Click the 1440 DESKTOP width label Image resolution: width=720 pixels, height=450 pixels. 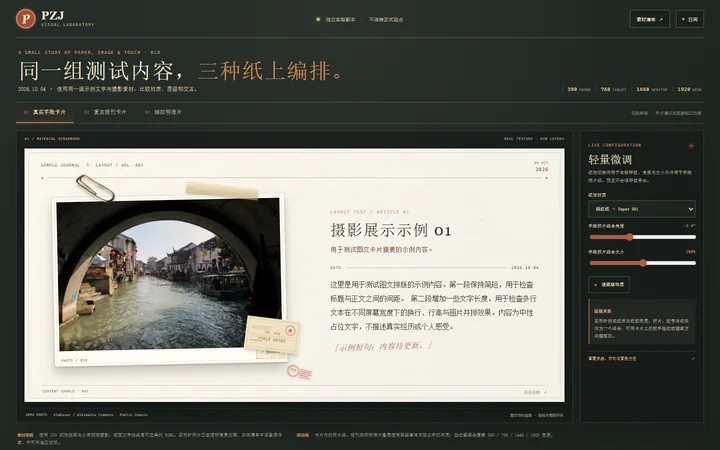click(x=652, y=89)
